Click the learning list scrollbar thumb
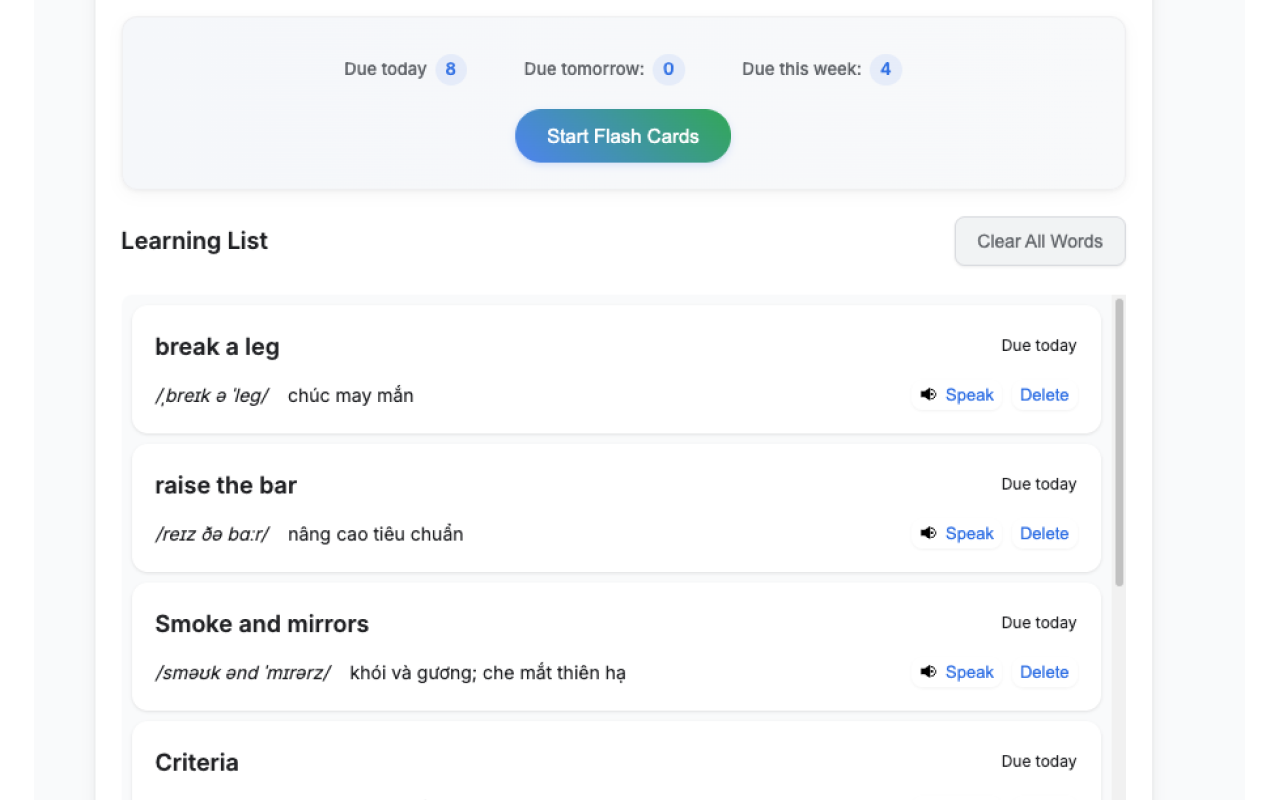Image resolution: width=1280 pixels, height=800 pixels. coord(1119,440)
